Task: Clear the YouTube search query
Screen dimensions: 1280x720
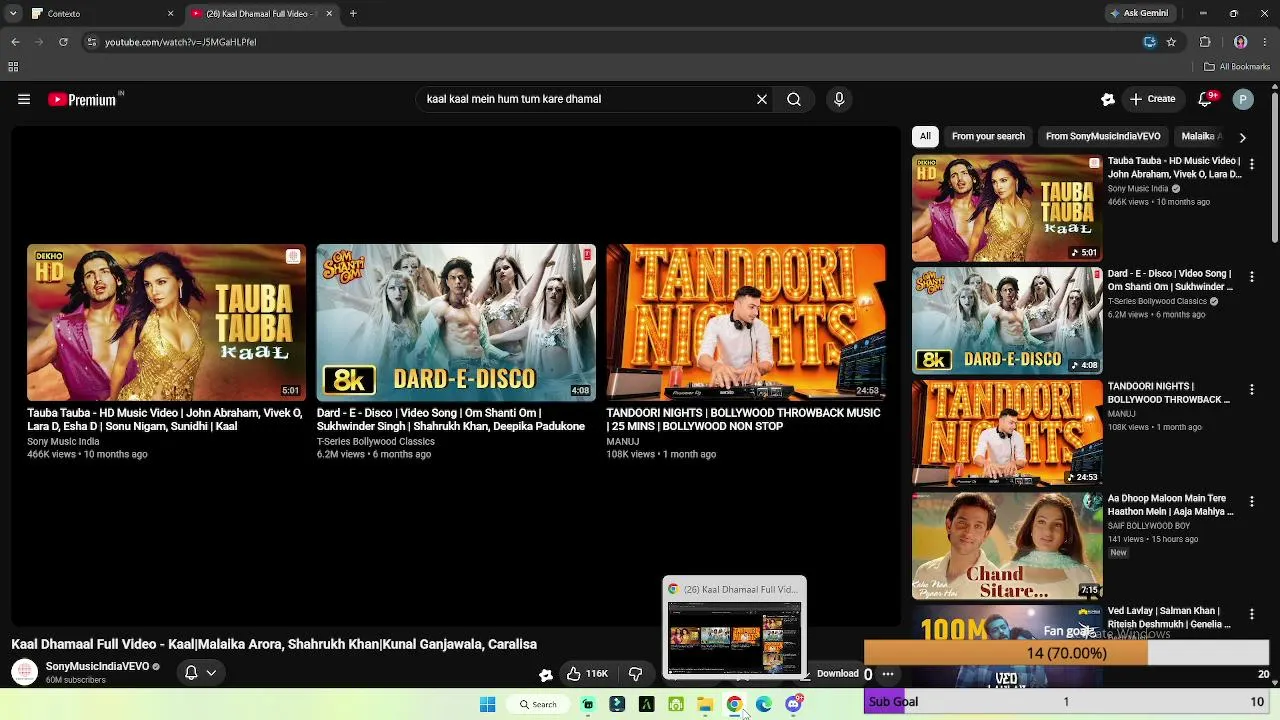Action: (x=762, y=99)
